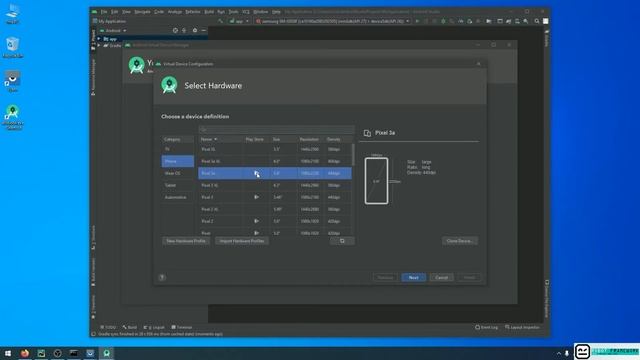Image resolution: width=640 pixels, height=360 pixels.
Task: Select the Pixel XL device row
Action: point(275,149)
